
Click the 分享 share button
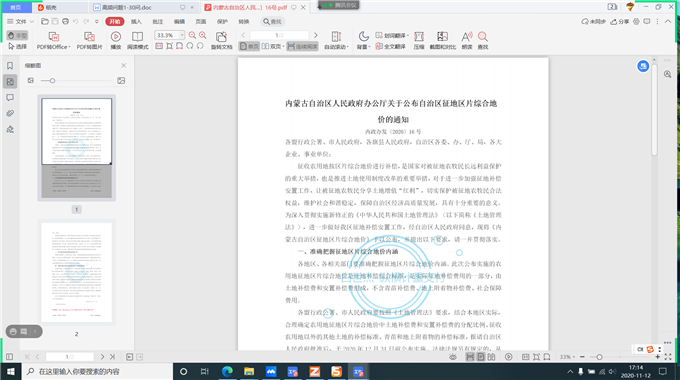coord(620,21)
